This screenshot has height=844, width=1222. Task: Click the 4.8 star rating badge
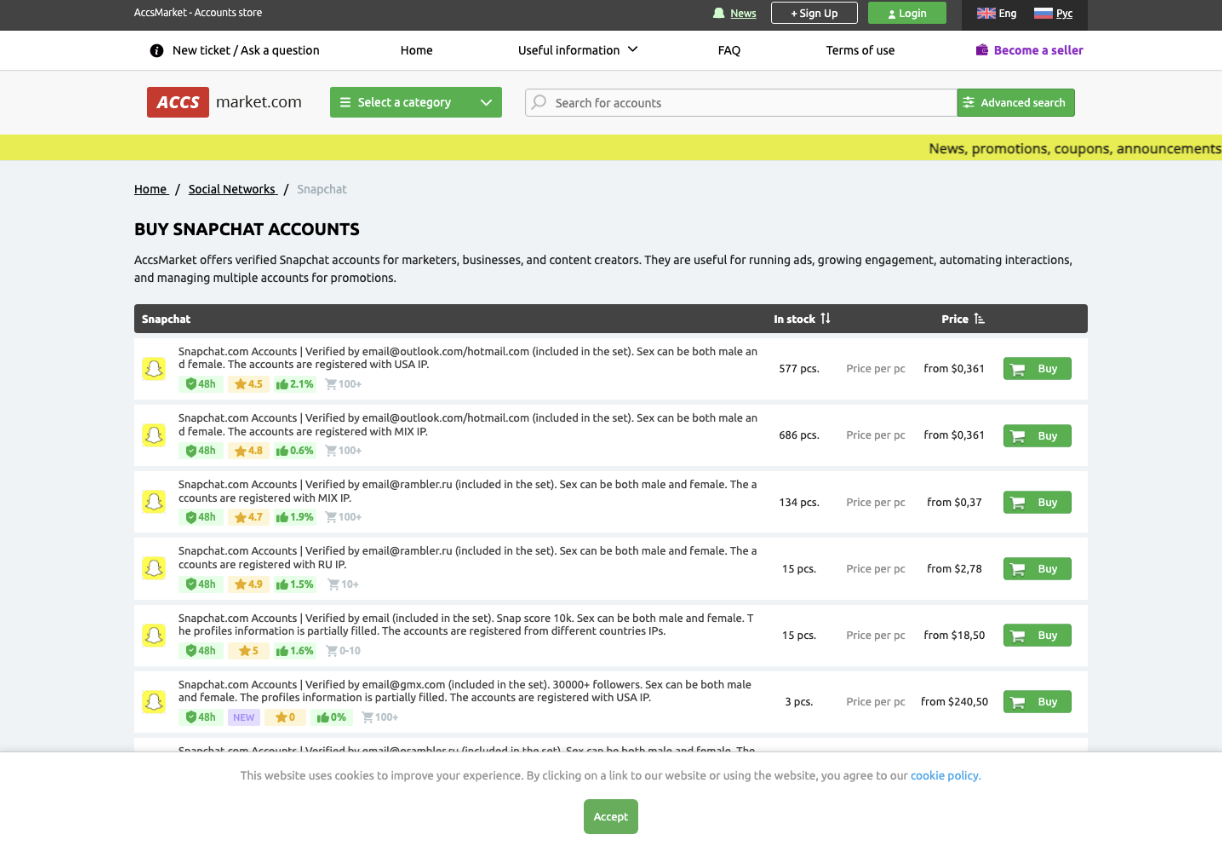click(248, 450)
